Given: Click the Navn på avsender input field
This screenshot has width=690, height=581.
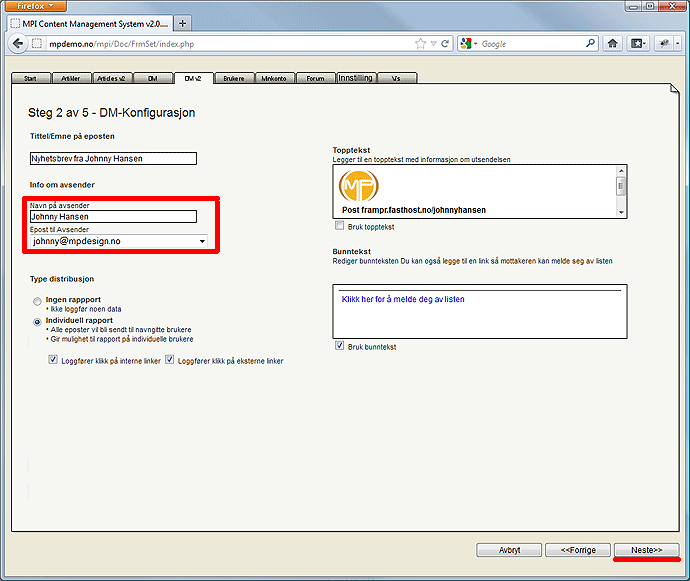Looking at the screenshot, I should click(x=113, y=217).
